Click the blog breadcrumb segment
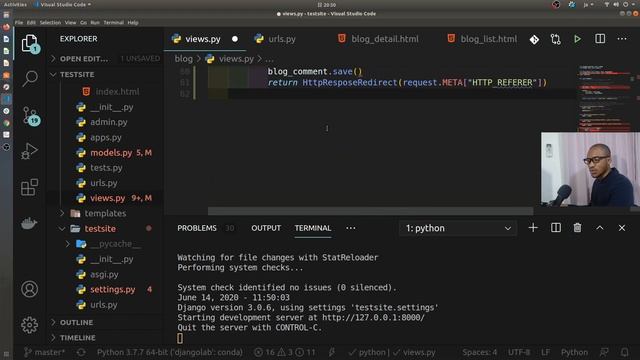Viewport: 640px width, 360px height. (x=183, y=59)
